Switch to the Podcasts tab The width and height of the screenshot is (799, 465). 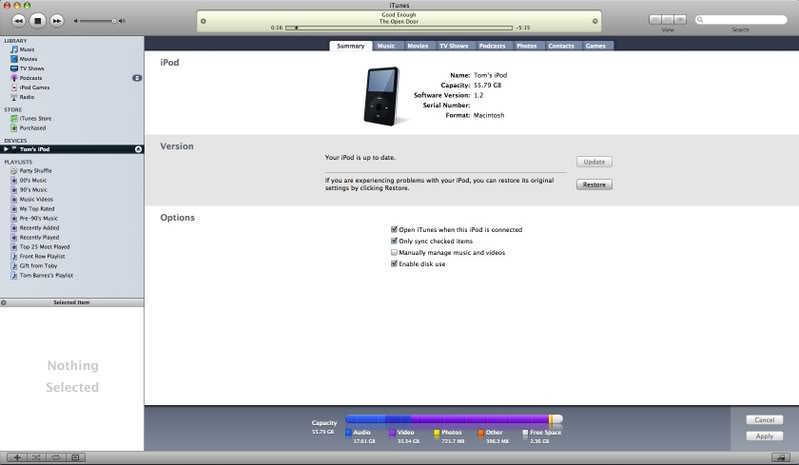(x=492, y=46)
